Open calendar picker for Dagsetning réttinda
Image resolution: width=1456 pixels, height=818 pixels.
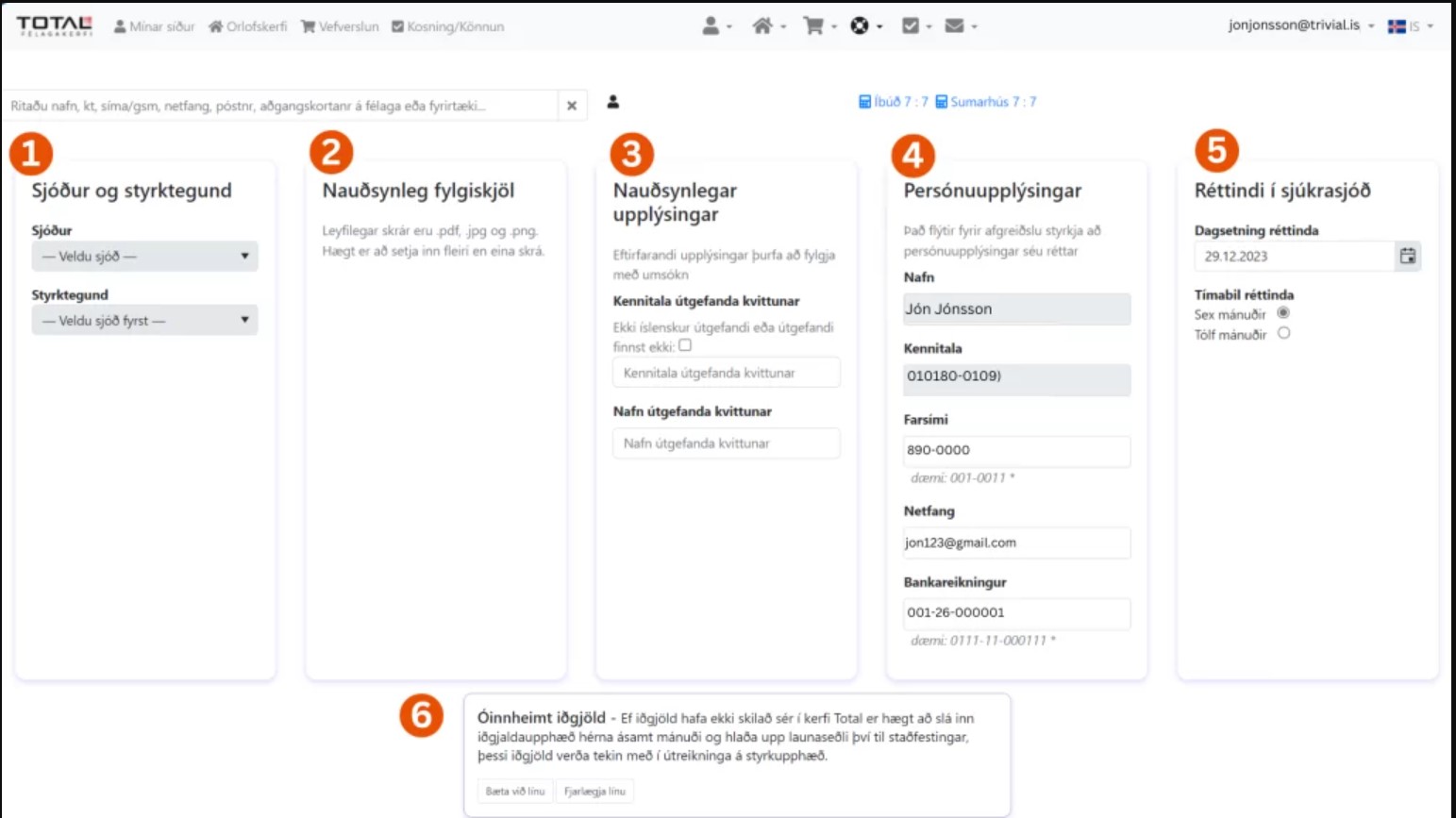coord(1407,256)
